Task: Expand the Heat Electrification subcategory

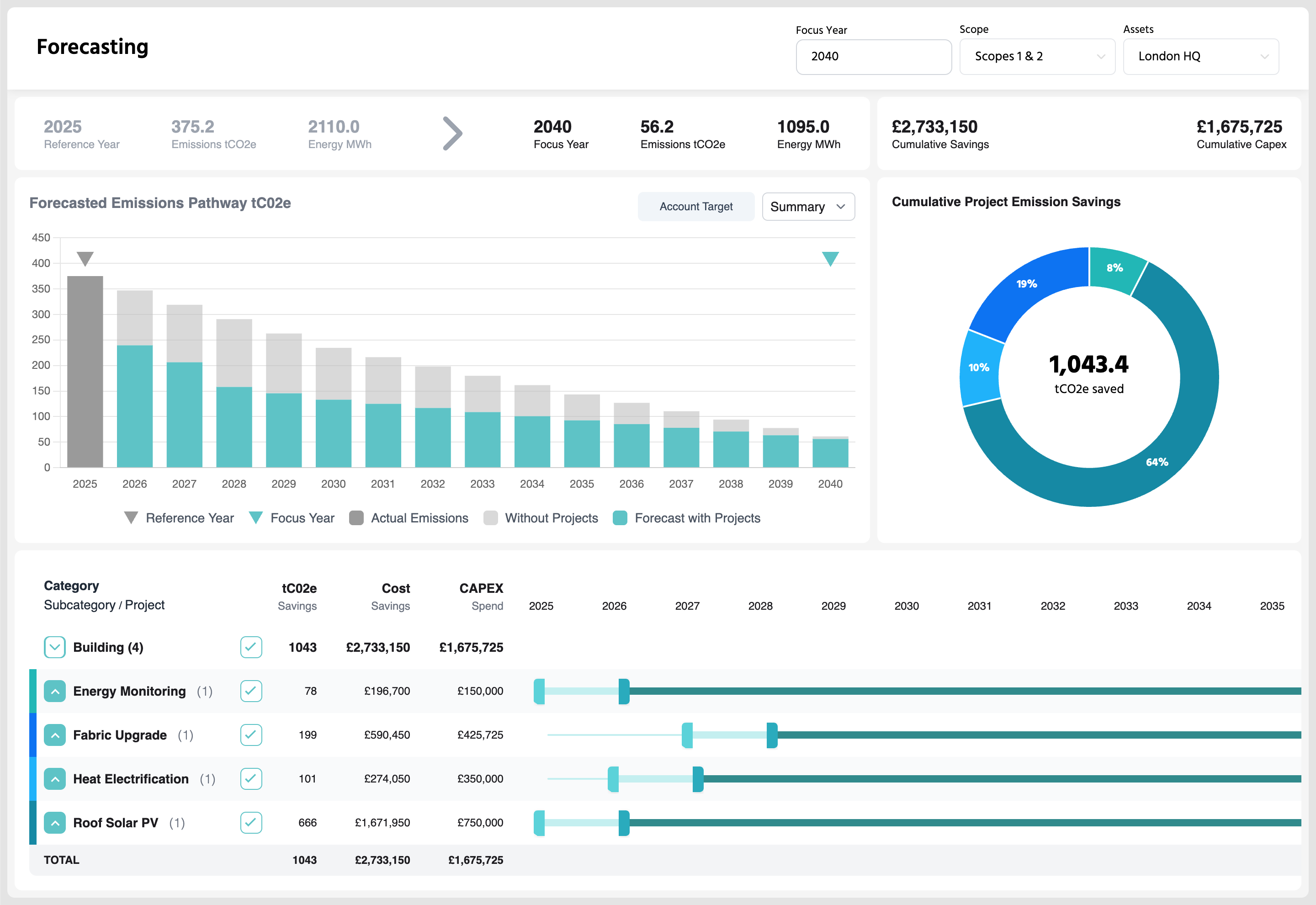Action: pos(54,778)
